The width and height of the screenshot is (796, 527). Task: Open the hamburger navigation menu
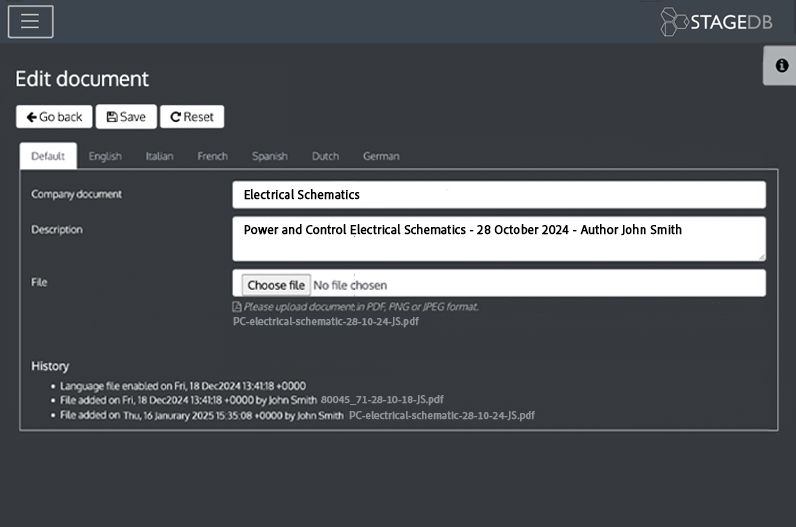[x=30, y=22]
